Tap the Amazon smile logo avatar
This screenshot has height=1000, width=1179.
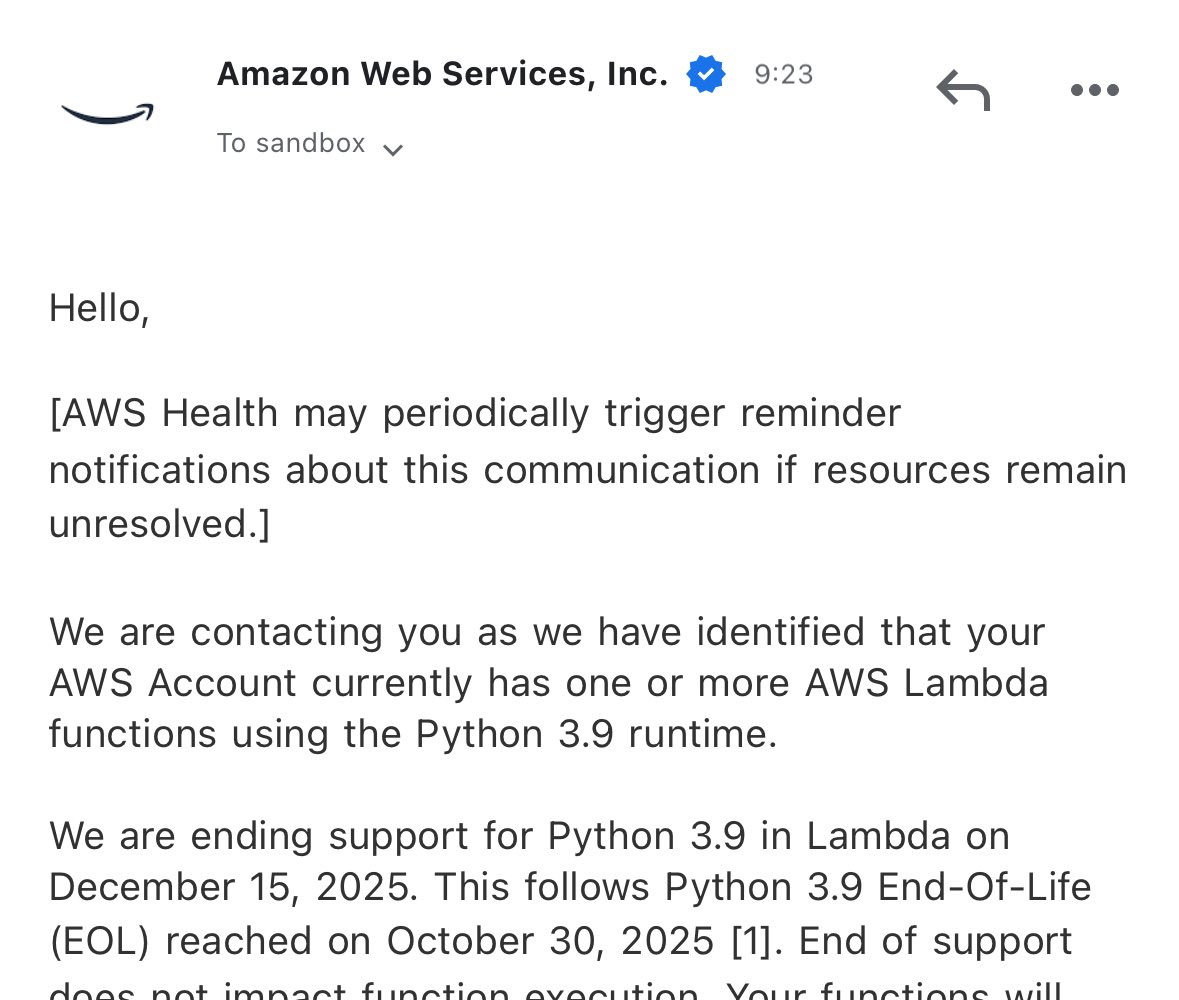[108, 114]
